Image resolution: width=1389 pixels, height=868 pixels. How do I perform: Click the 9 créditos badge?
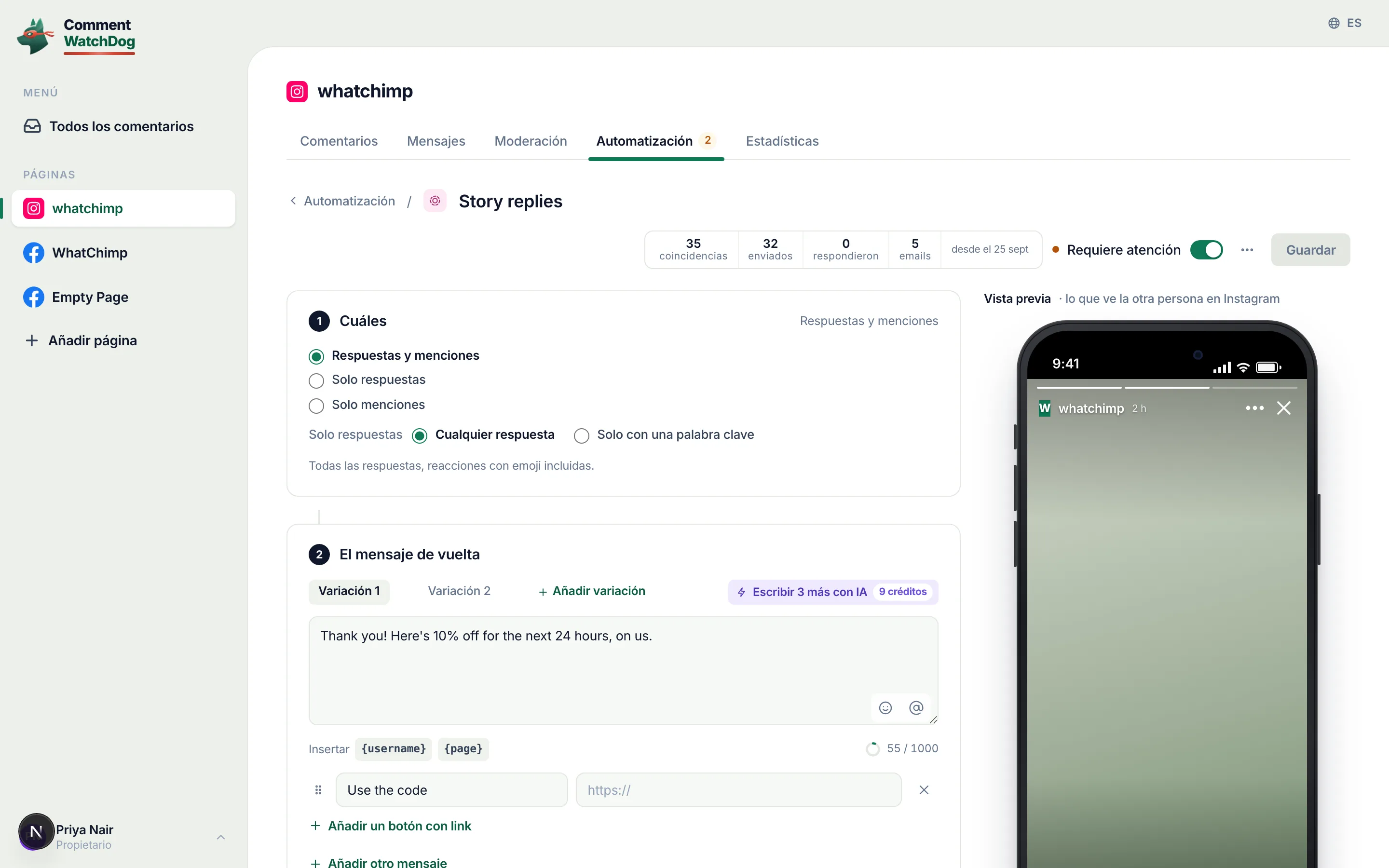(x=903, y=592)
